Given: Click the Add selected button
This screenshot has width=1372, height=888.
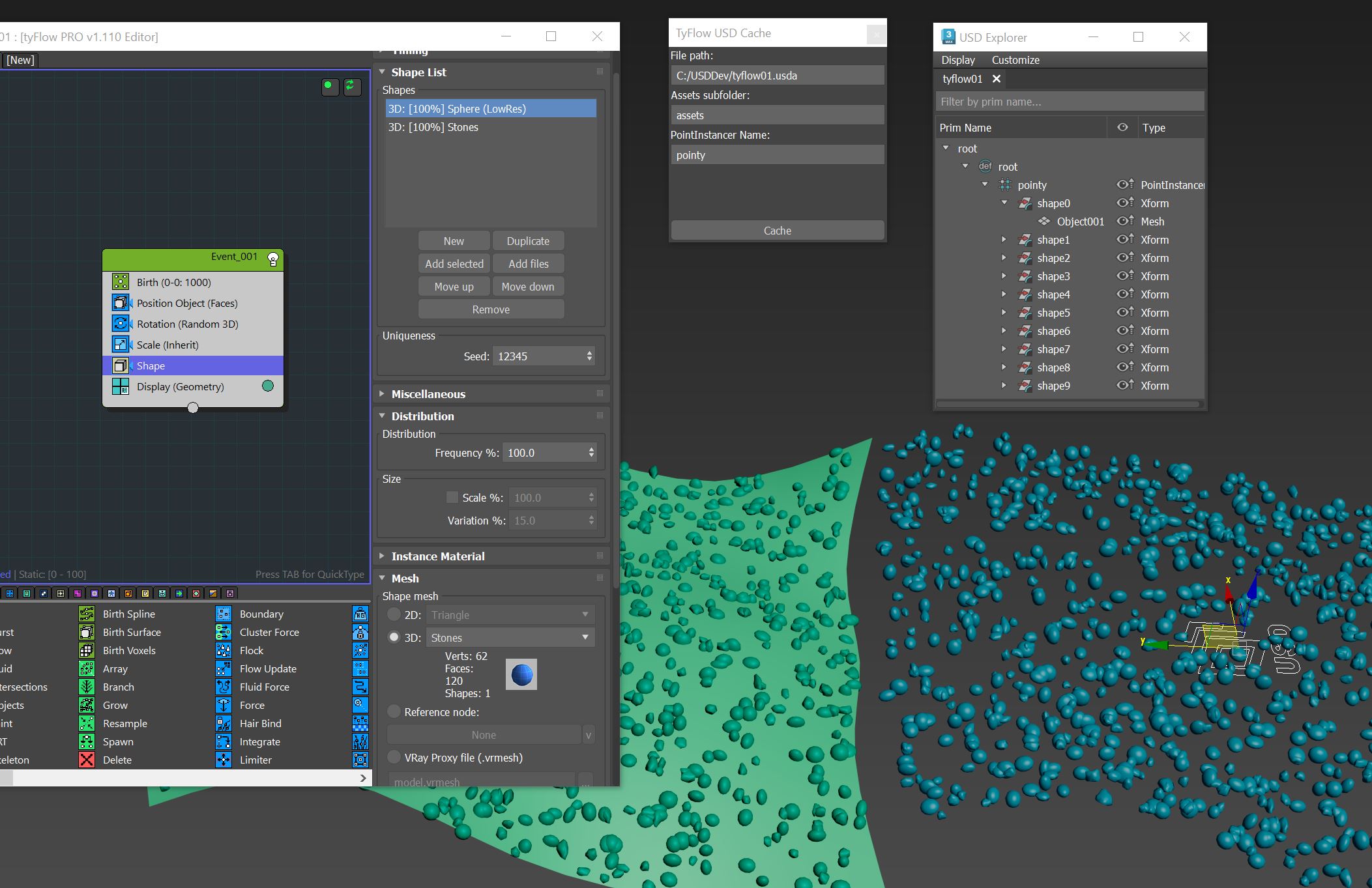Looking at the screenshot, I should tap(454, 264).
